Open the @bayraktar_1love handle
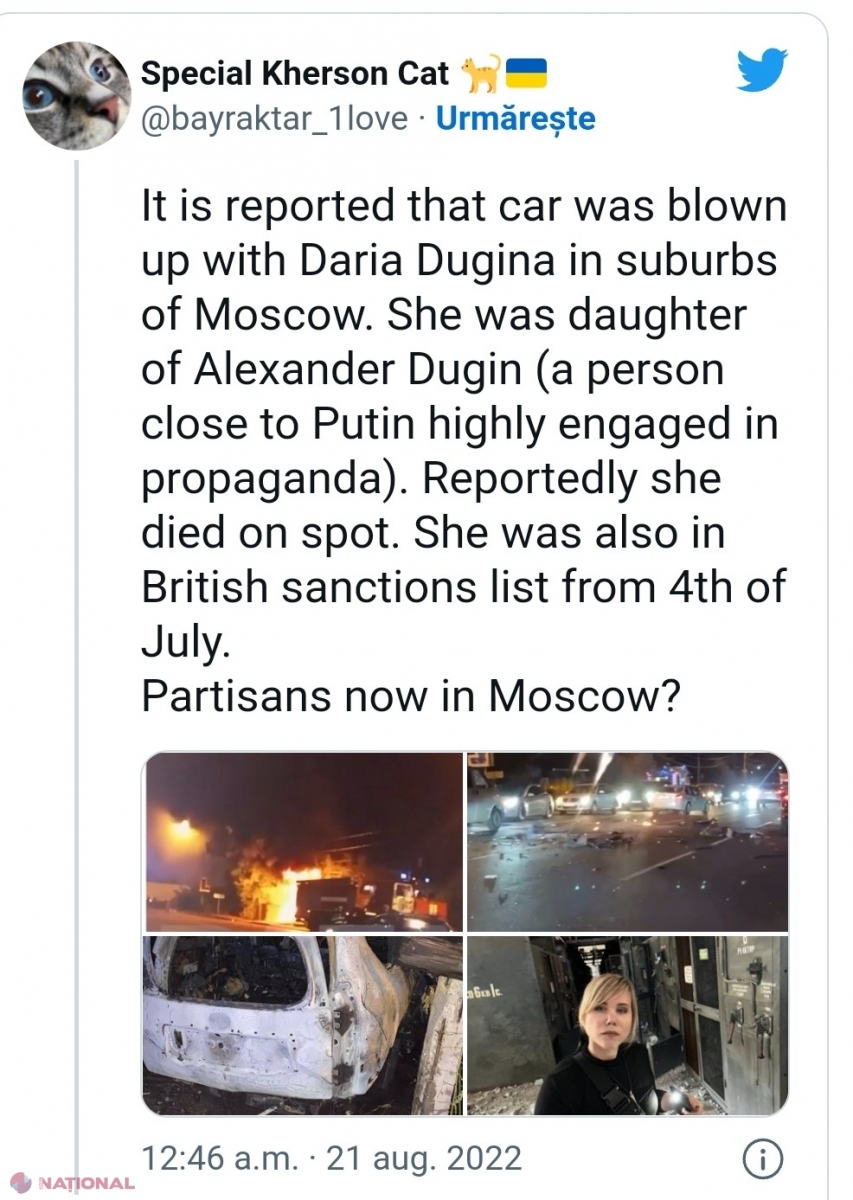853x1200 pixels. click(274, 119)
